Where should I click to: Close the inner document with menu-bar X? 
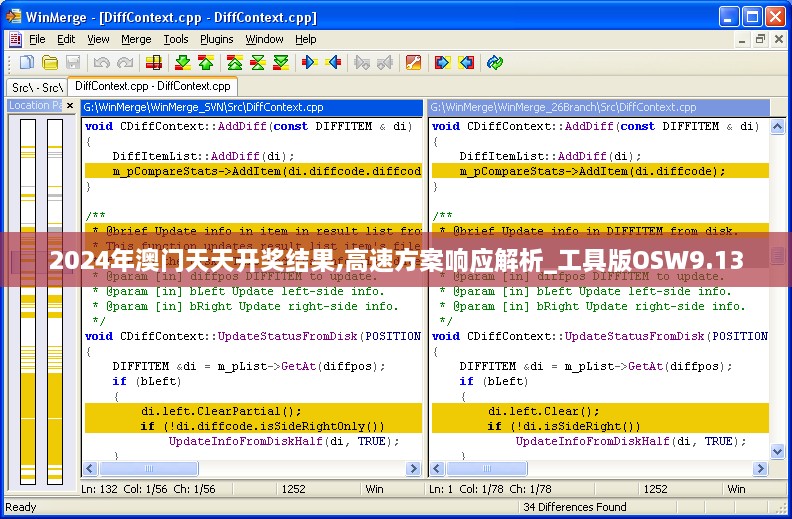778,39
